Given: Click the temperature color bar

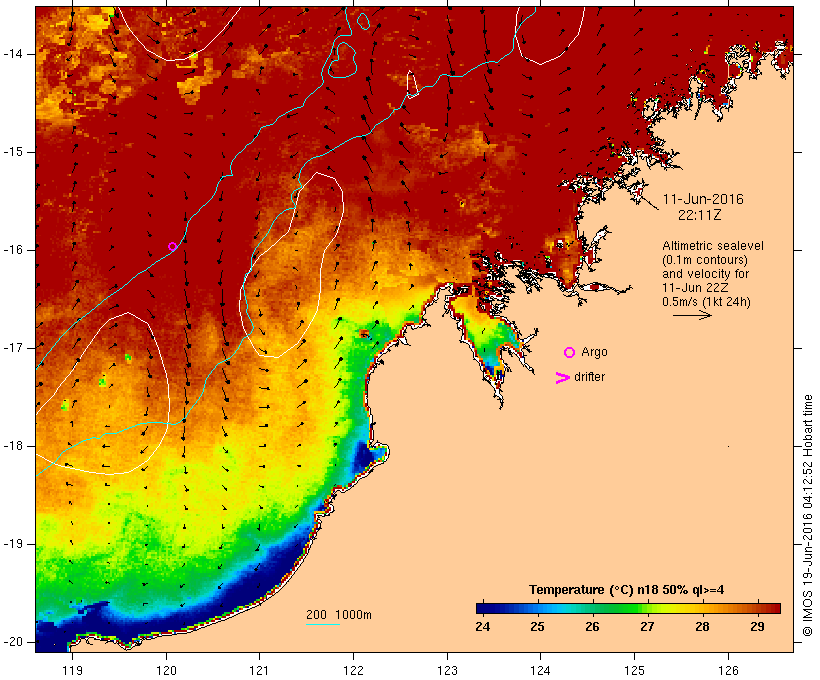Looking at the screenshot, I should click(x=628, y=608).
